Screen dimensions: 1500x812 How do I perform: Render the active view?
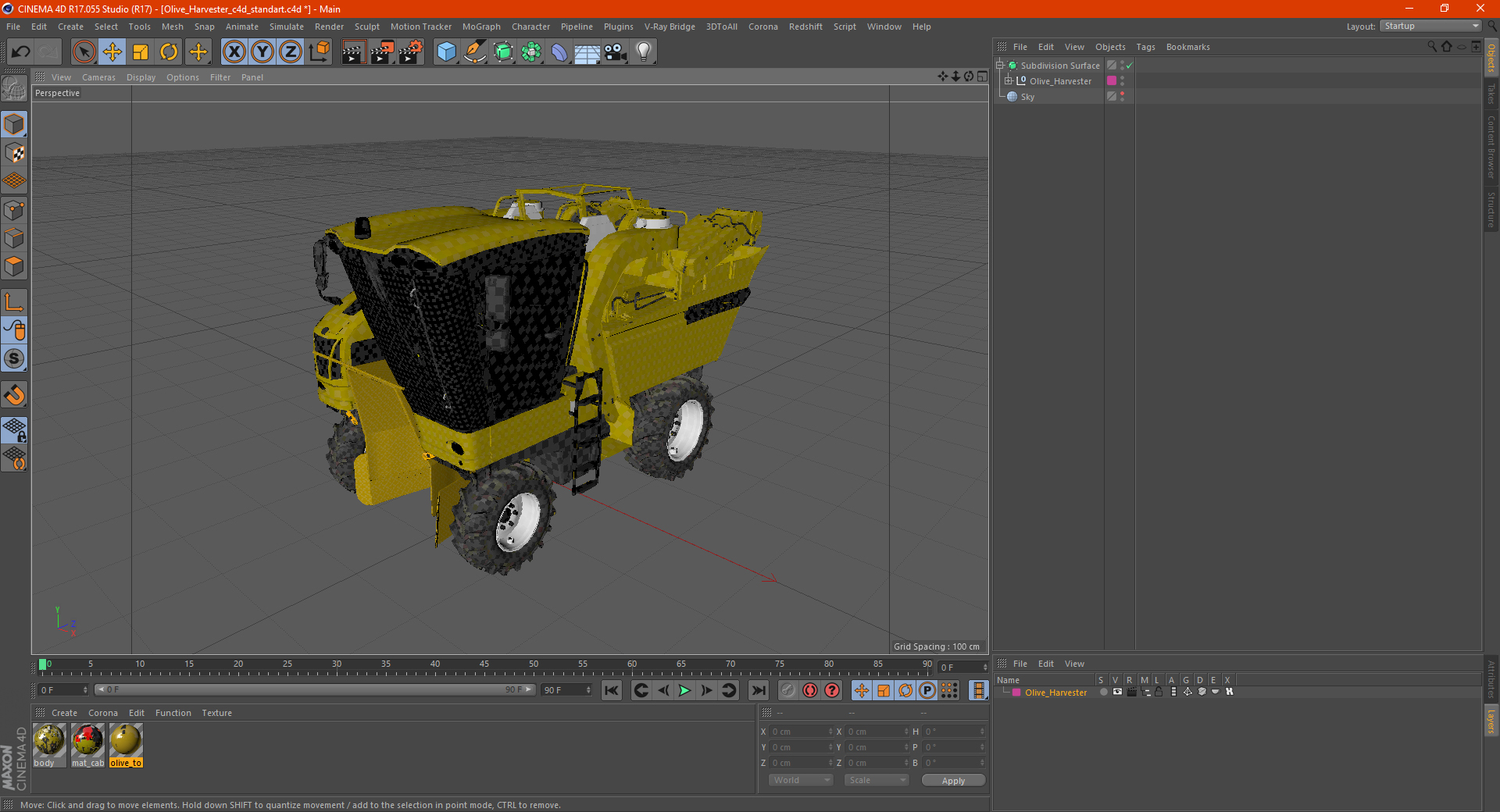tap(353, 52)
